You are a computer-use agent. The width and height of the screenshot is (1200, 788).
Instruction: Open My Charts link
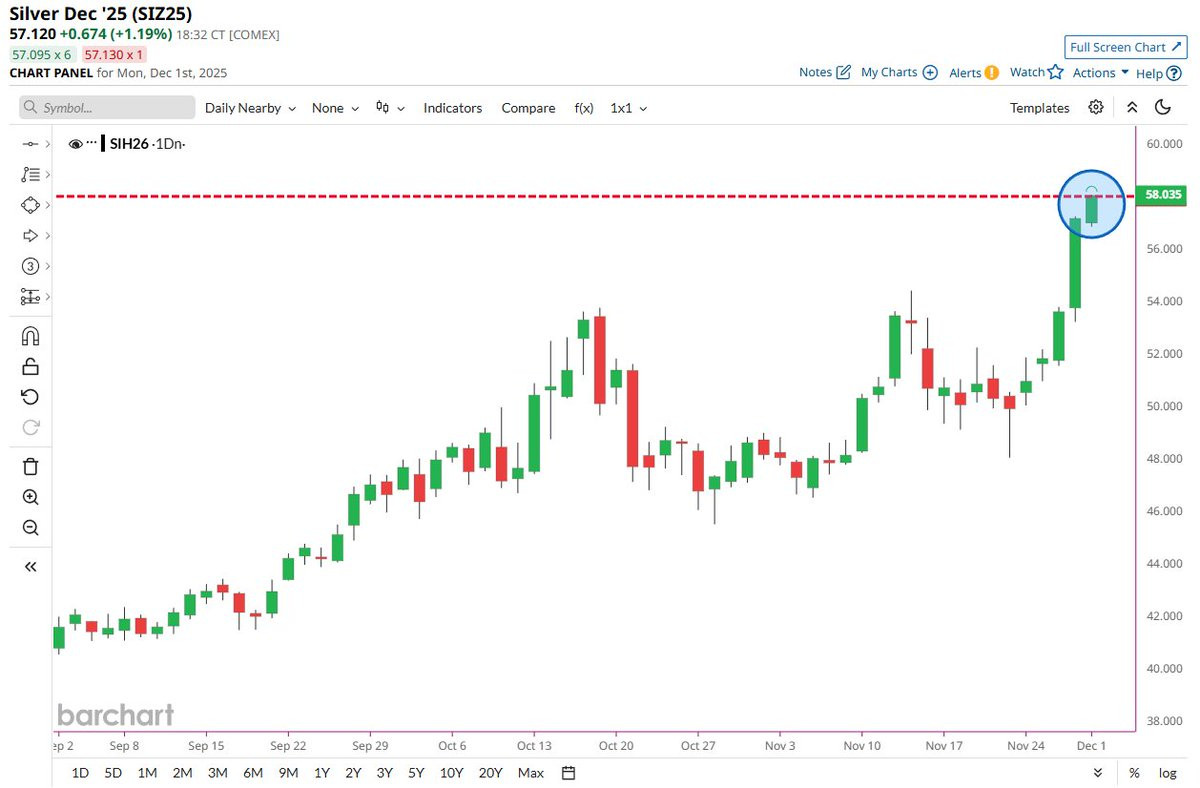(x=899, y=72)
